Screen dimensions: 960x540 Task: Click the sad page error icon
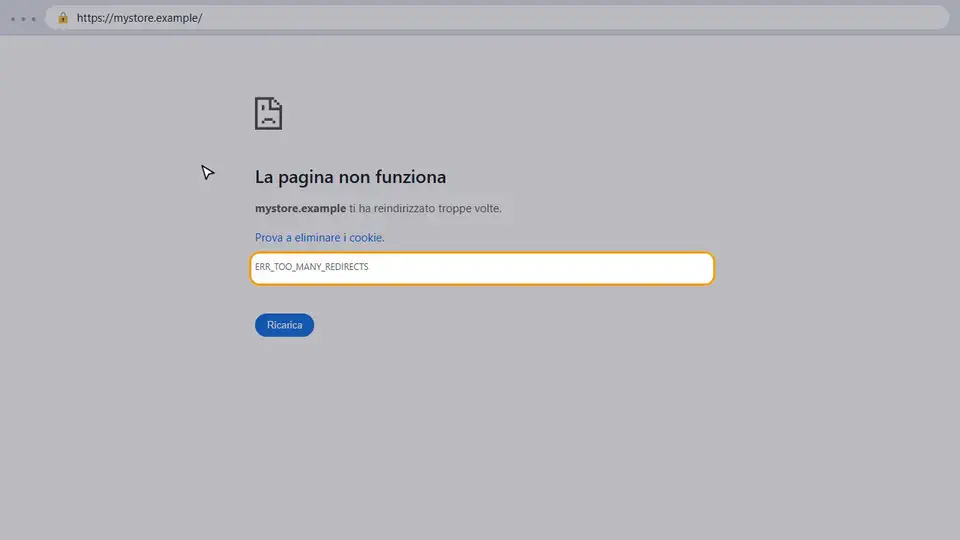(x=268, y=113)
